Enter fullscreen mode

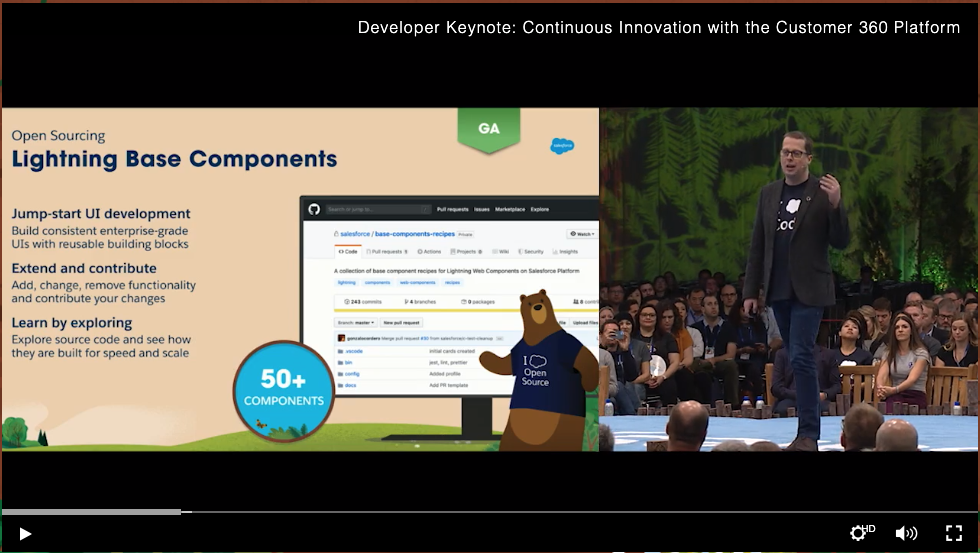954,533
